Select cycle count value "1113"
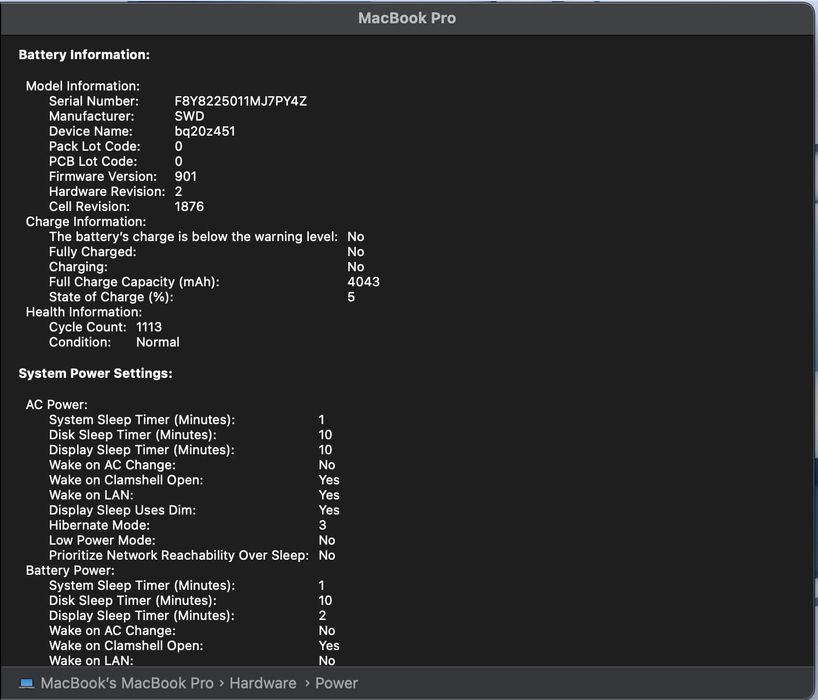This screenshot has height=700, width=818. (x=149, y=328)
